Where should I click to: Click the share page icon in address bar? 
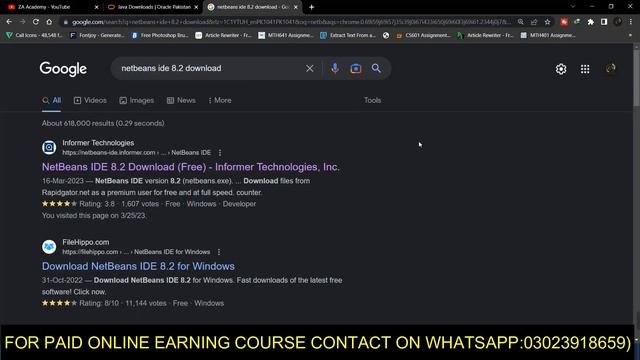tap(534, 22)
